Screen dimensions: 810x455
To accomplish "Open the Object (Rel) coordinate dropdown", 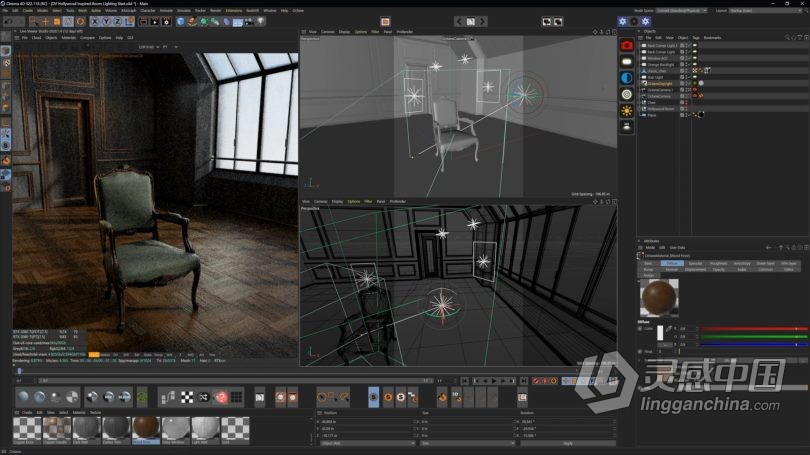I will [x=367, y=443].
